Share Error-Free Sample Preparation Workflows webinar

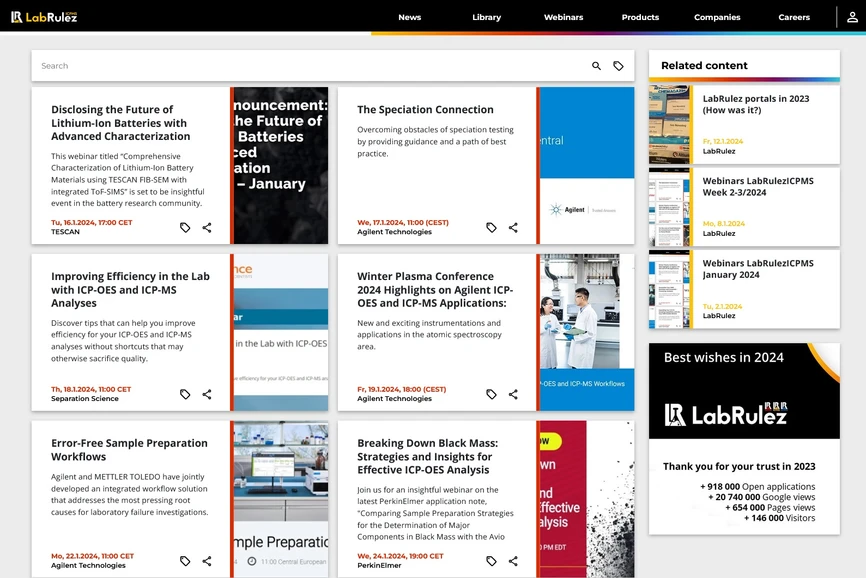[207, 561]
